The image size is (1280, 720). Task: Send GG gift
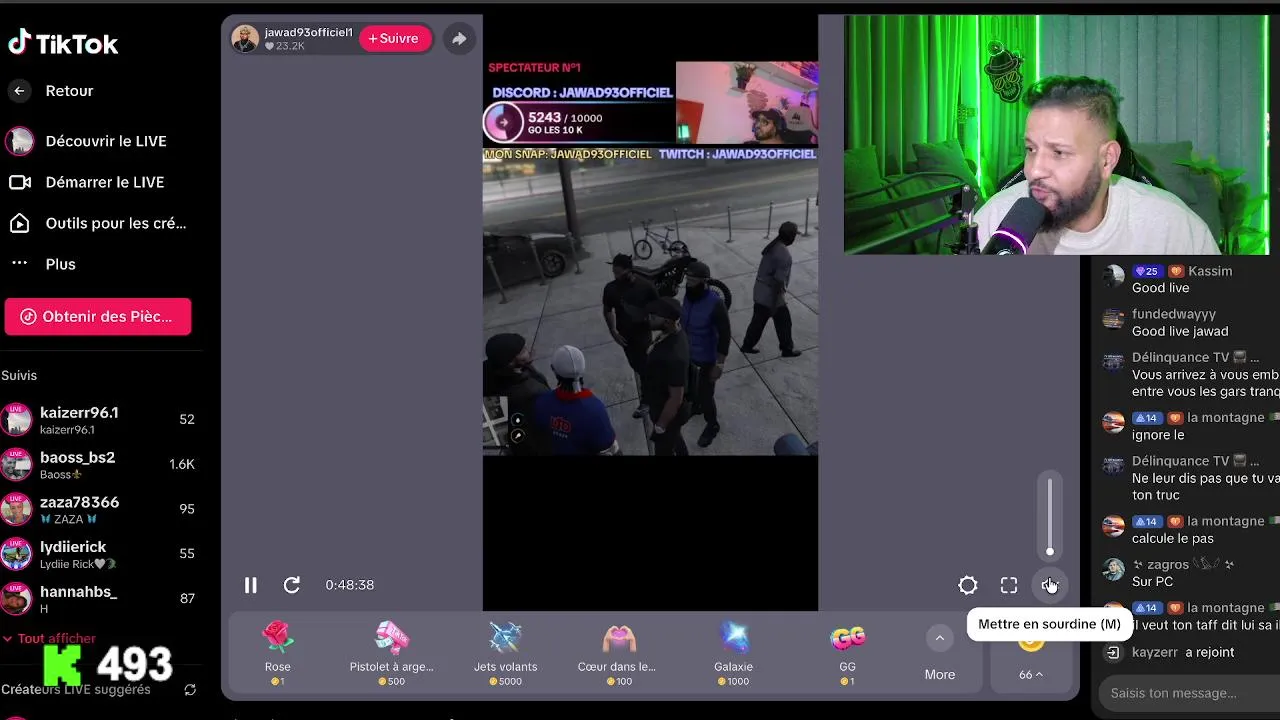click(847, 653)
